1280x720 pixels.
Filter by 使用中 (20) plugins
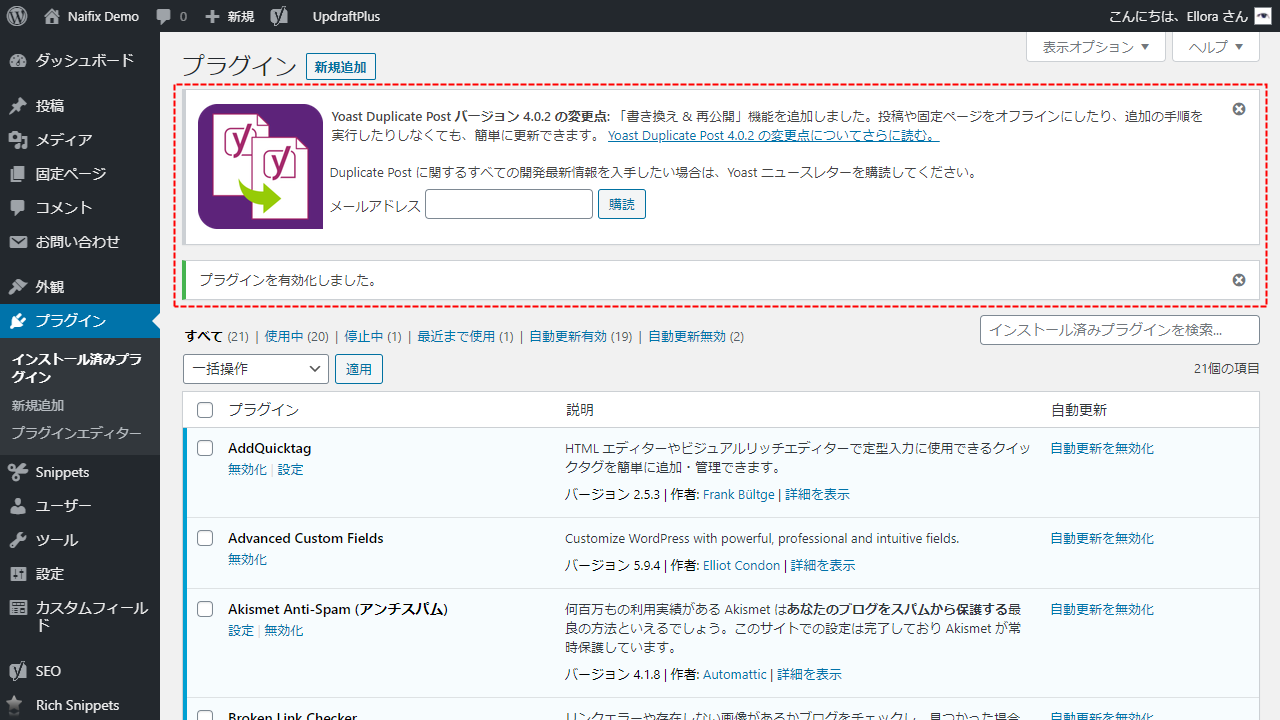[297, 337]
